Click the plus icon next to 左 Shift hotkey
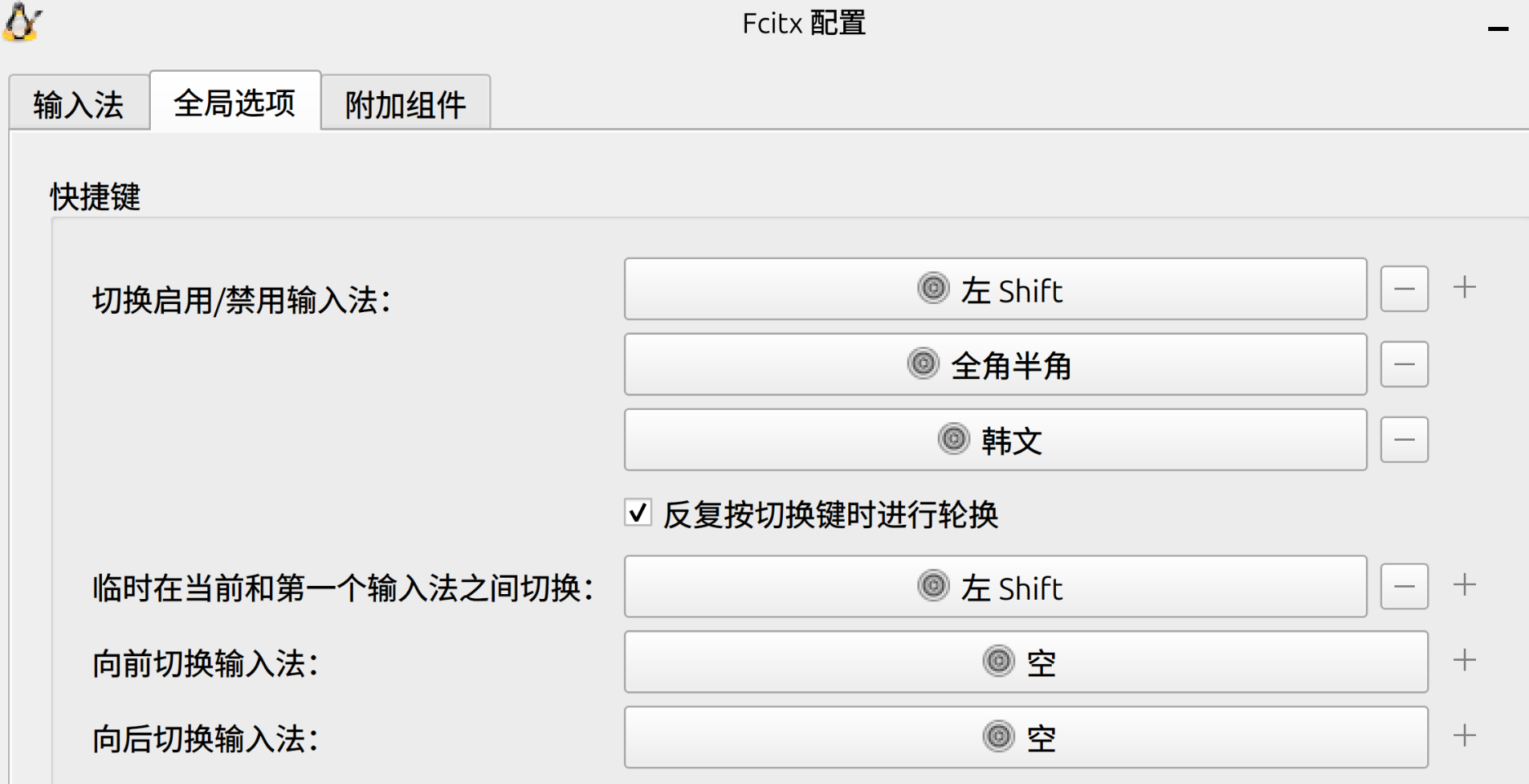The height and width of the screenshot is (784, 1529). coord(1465,286)
